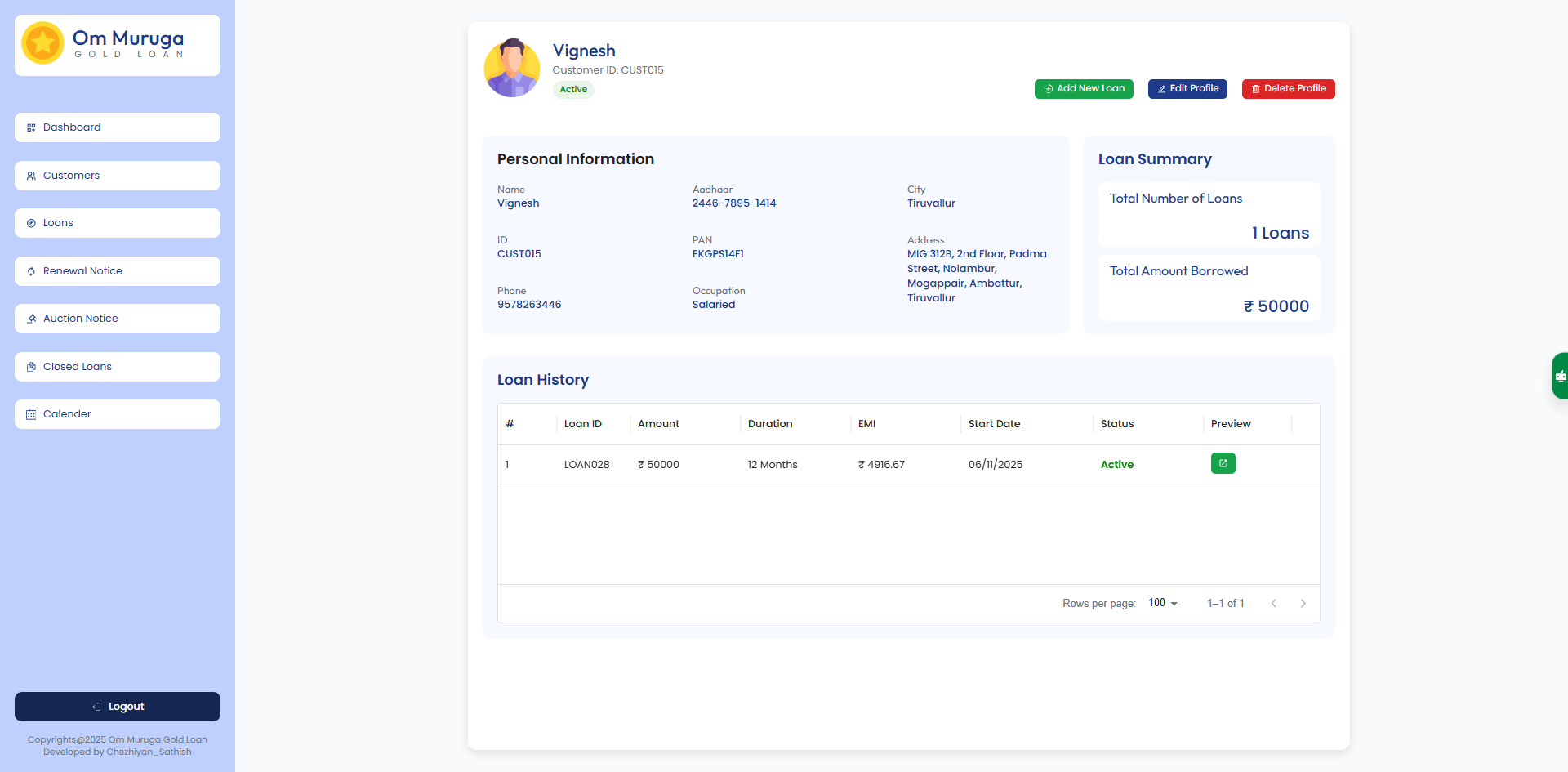View Closed Loans list

[x=118, y=367]
